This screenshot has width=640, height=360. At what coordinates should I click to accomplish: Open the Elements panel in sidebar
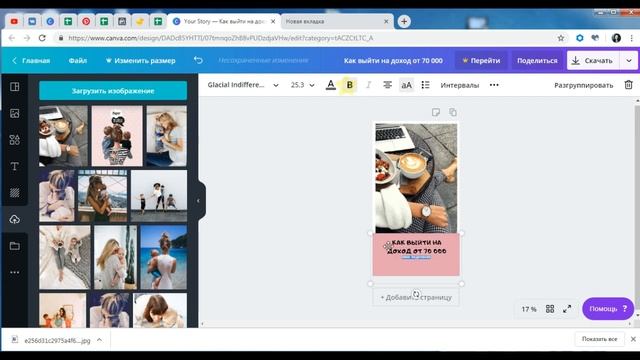(15, 140)
